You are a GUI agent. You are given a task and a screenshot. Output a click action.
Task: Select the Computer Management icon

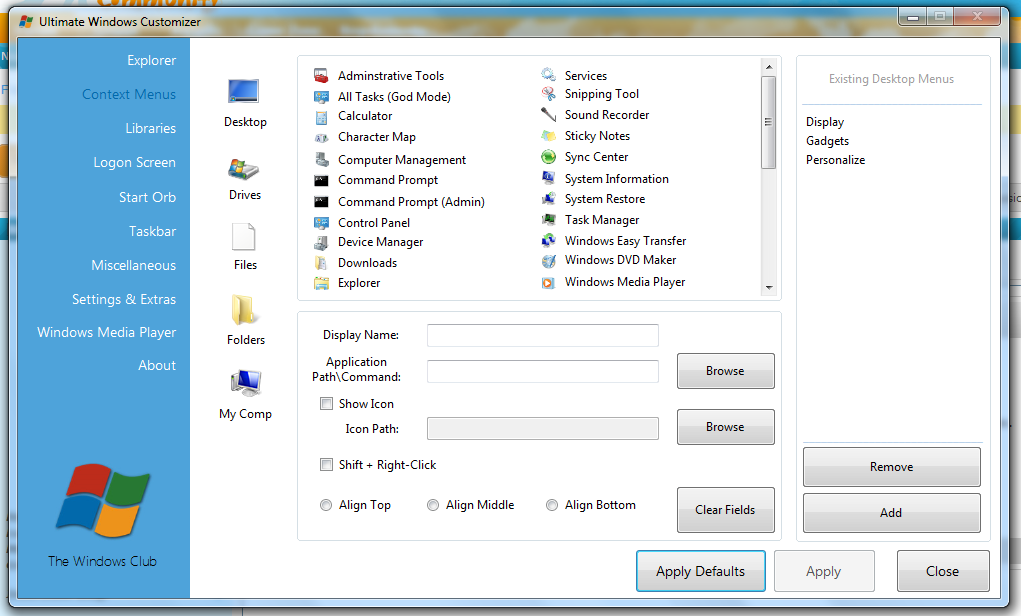click(x=321, y=160)
